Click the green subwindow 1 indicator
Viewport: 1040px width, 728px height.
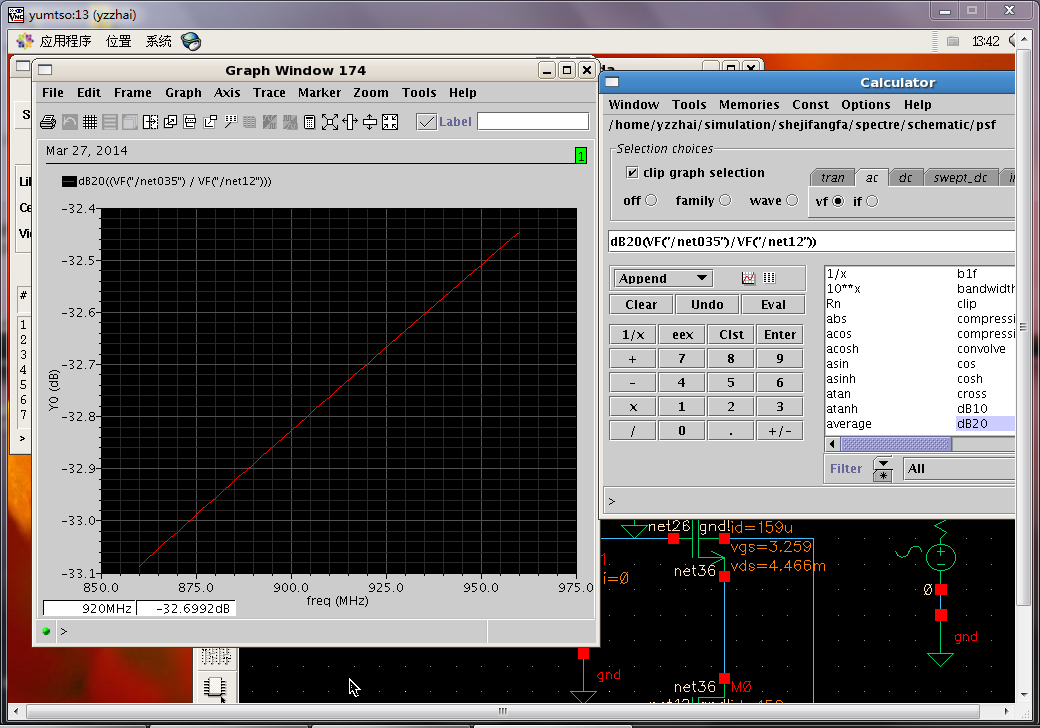click(580, 155)
